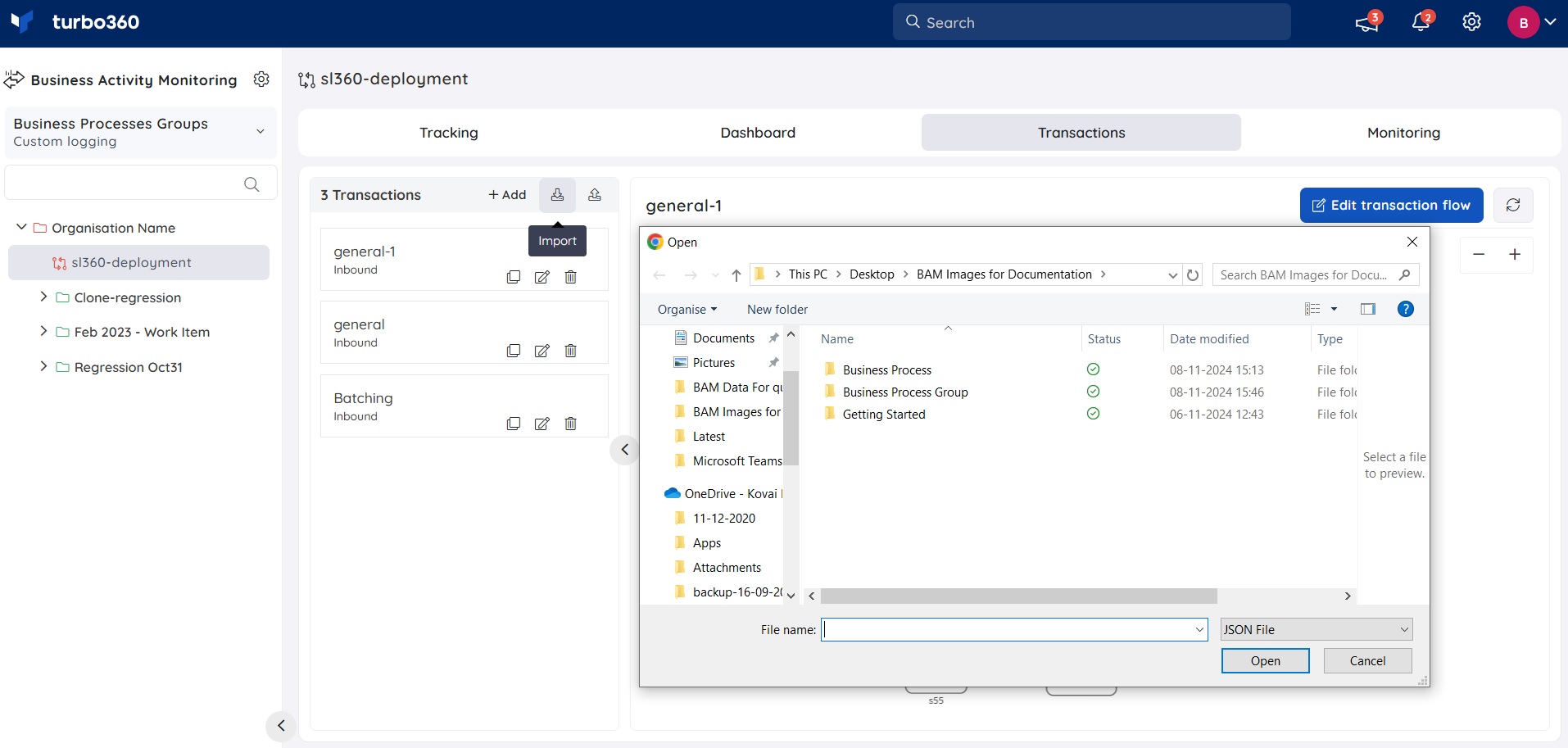1568x748 pixels.
Task: Zoom out with the minus icon
Action: tap(1479, 254)
